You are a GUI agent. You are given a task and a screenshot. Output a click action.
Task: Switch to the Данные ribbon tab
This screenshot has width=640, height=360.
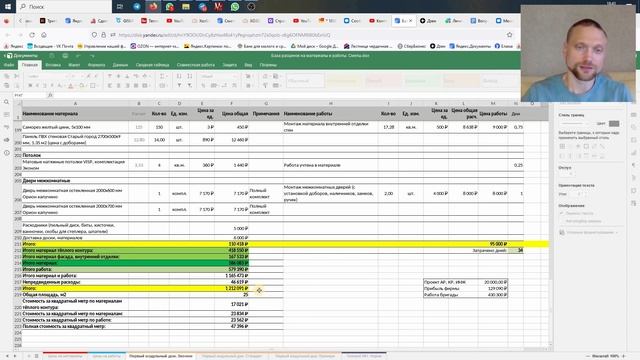tap(120, 65)
